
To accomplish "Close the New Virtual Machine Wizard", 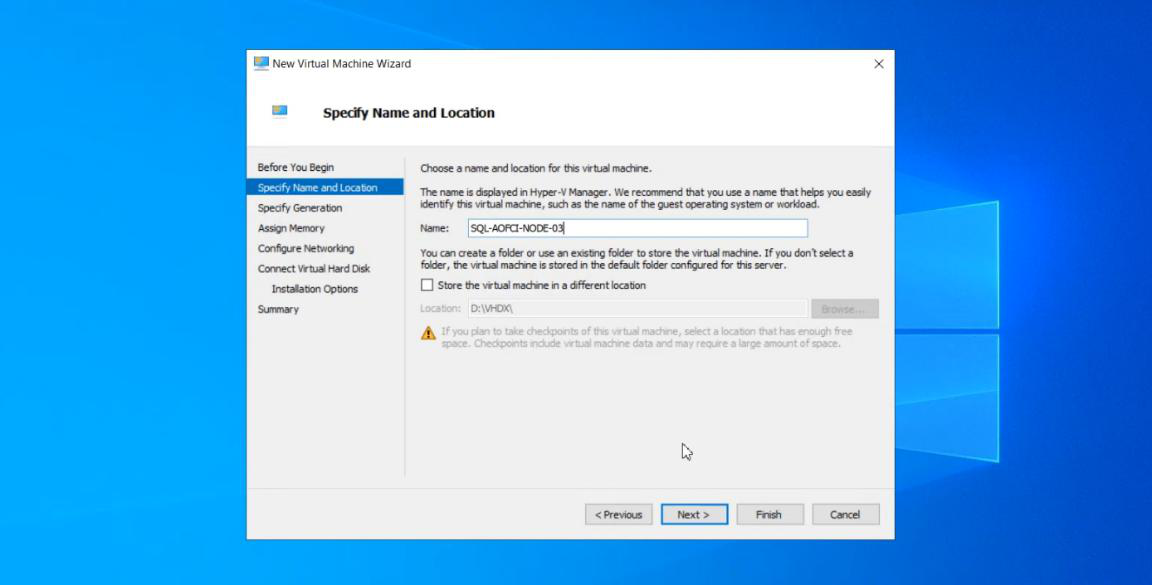I will coord(879,64).
